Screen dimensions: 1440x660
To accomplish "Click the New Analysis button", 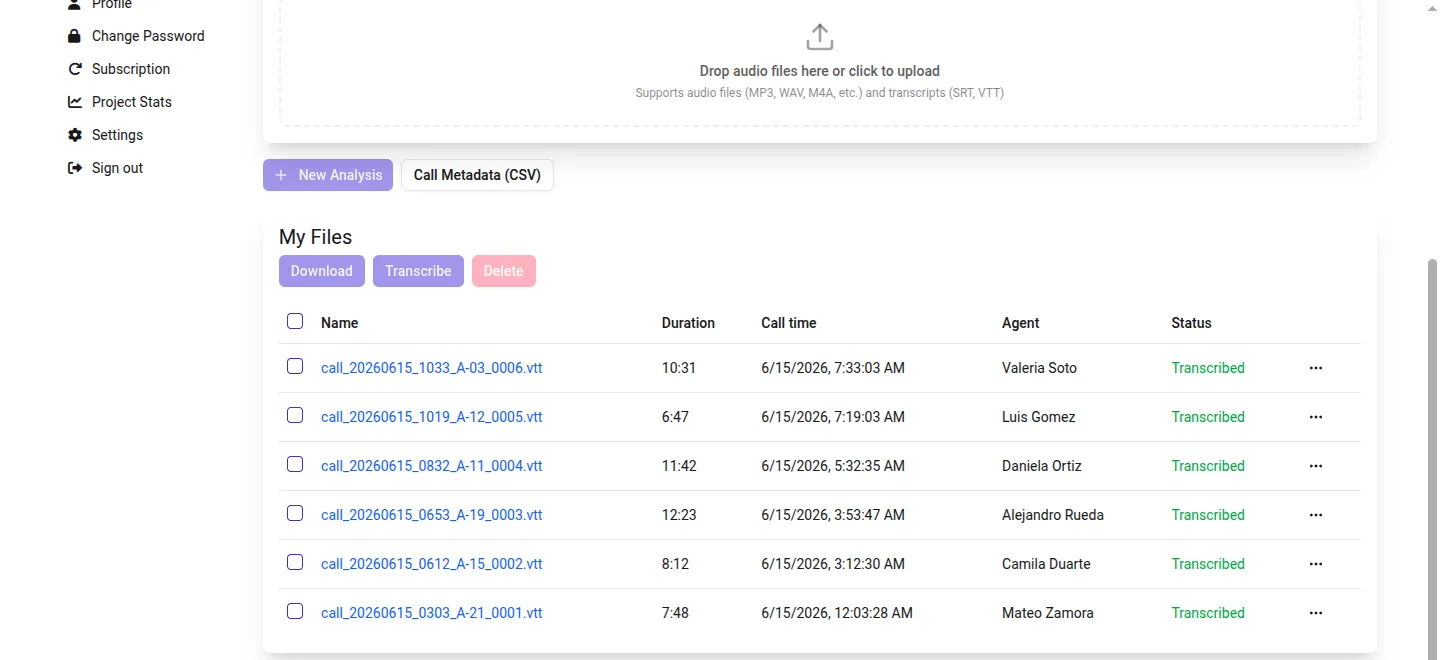I will pos(328,175).
